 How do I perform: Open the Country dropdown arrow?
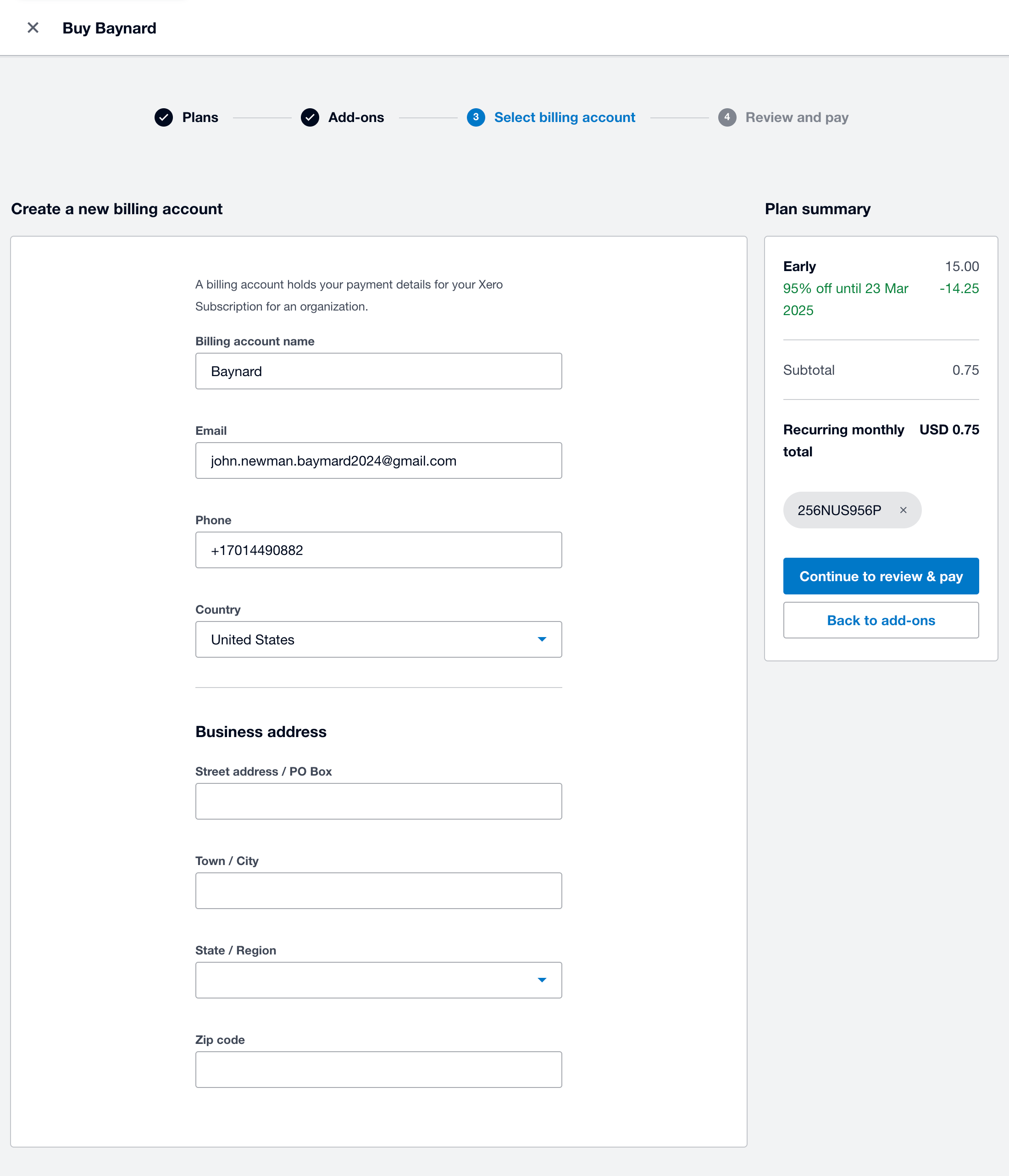[x=542, y=639]
